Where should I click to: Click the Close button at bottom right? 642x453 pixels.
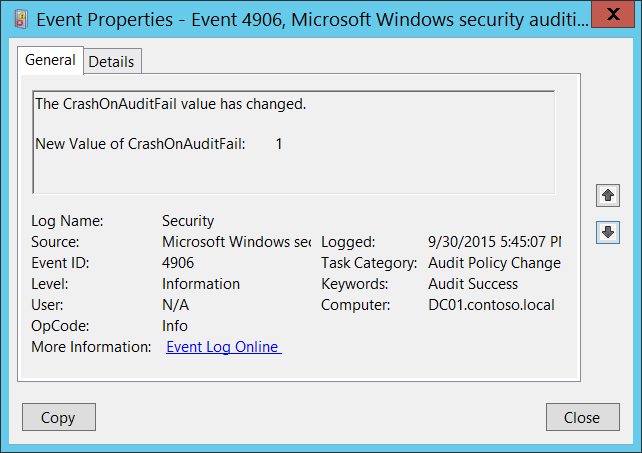click(x=581, y=417)
